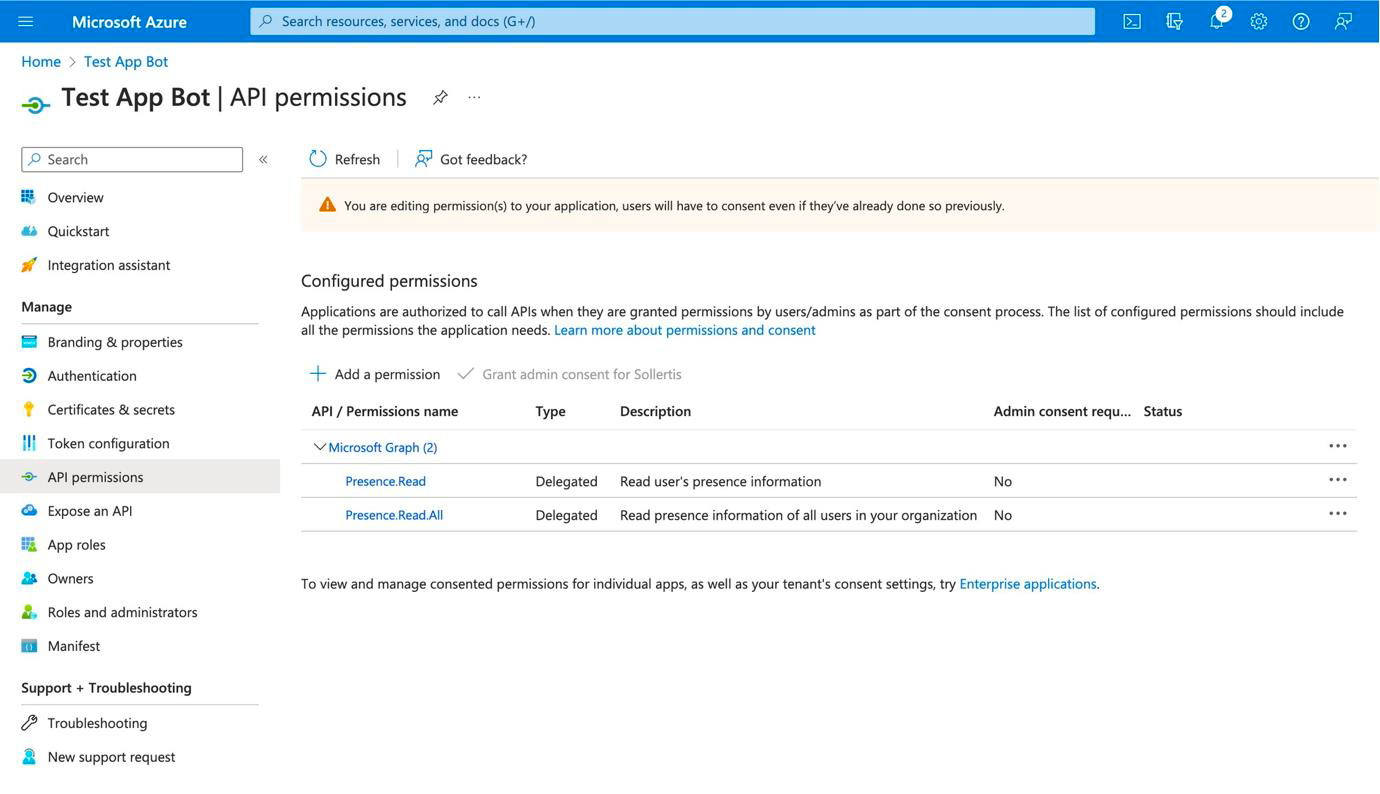
Task: Open Directories and subscriptions filter icon
Action: (1174, 21)
